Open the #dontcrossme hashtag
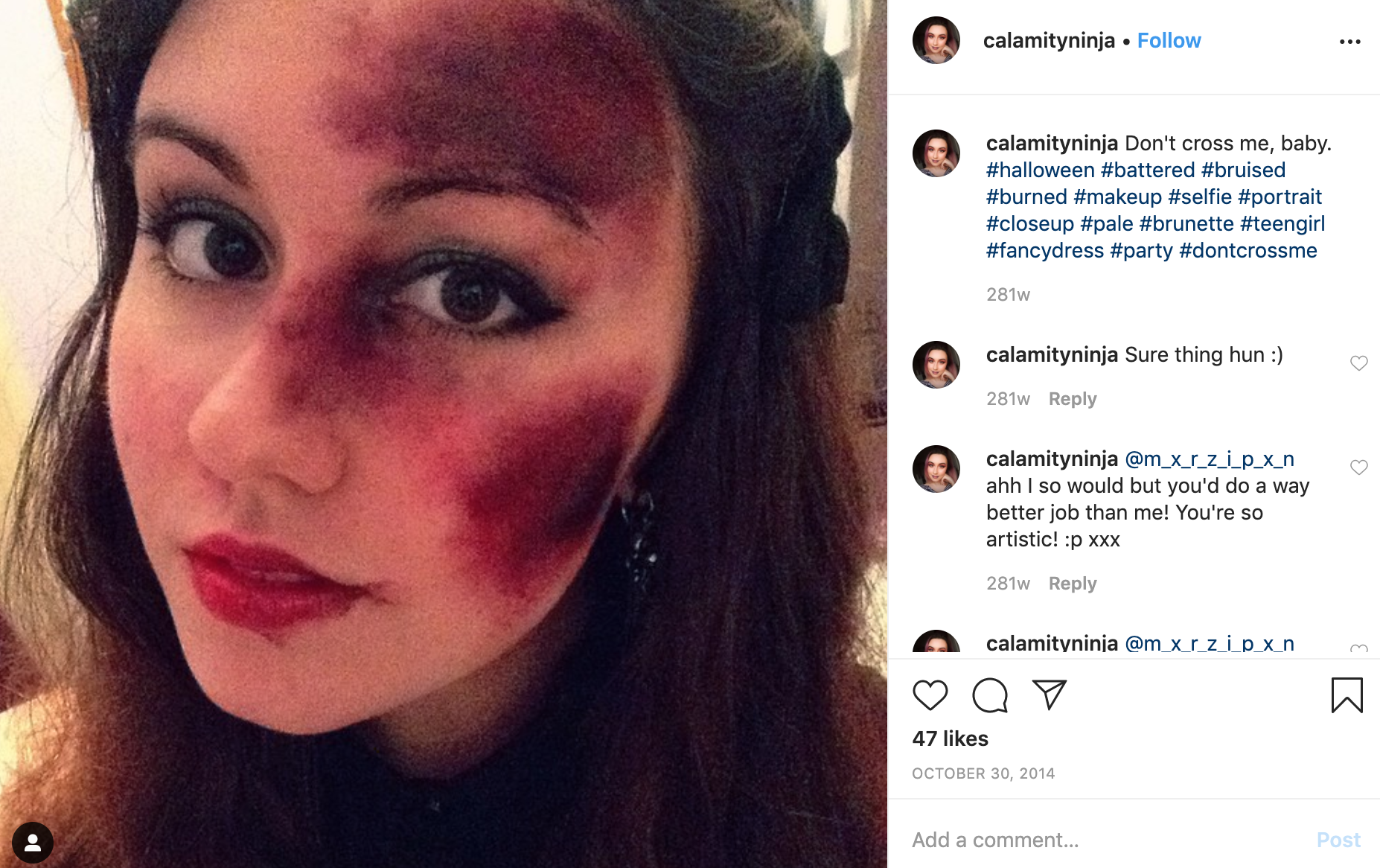 pyautogui.click(x=1248, y=251)
